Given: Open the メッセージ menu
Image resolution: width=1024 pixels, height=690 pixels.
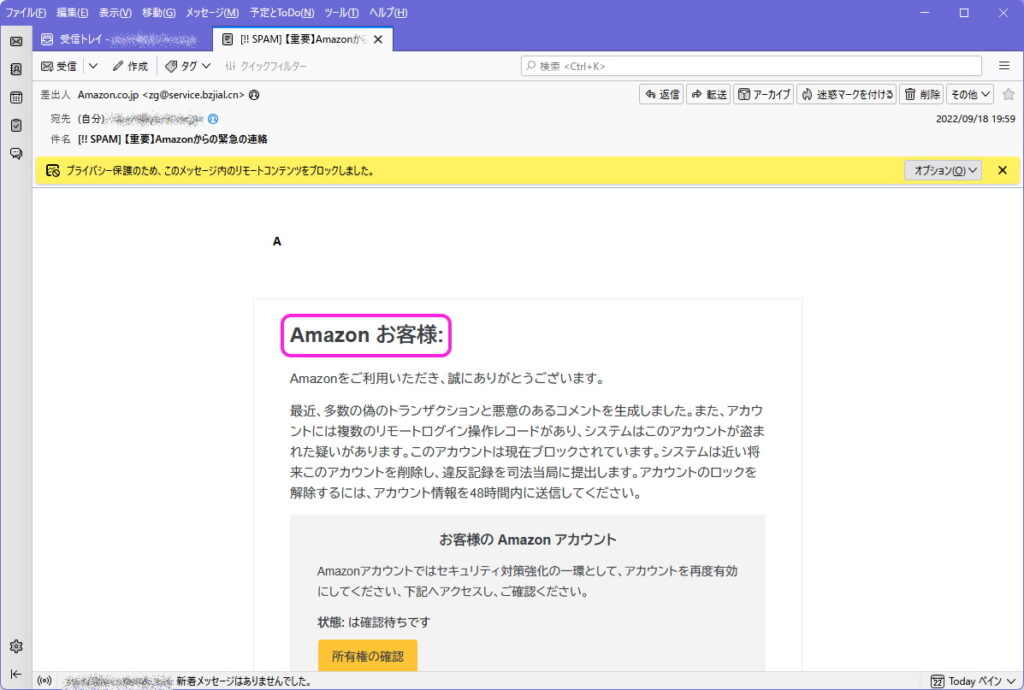Looking at the screenshot, I should pos(212,12).
